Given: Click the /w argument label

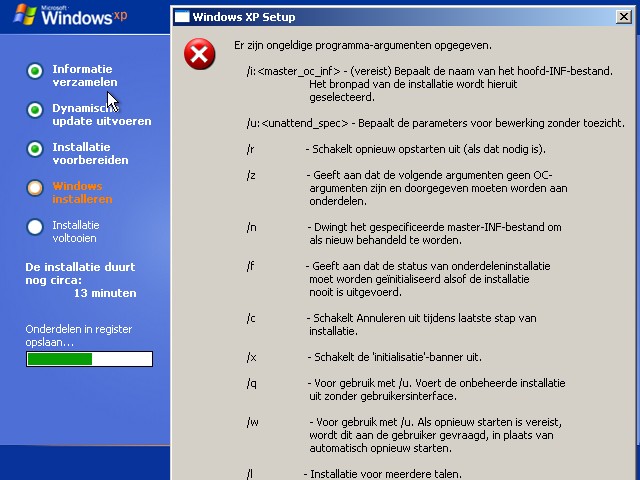Looking at the screenshot, I should (x=252, y=422).
